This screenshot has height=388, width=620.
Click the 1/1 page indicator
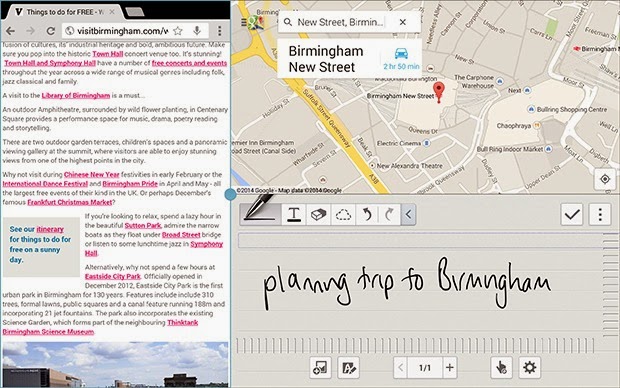pyautogui.click(x=425, y=368)
